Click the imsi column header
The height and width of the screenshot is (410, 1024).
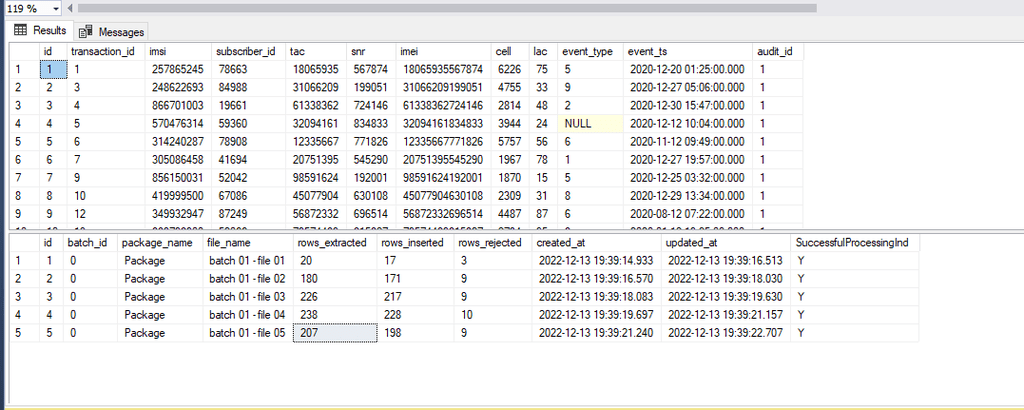point(178,52)
